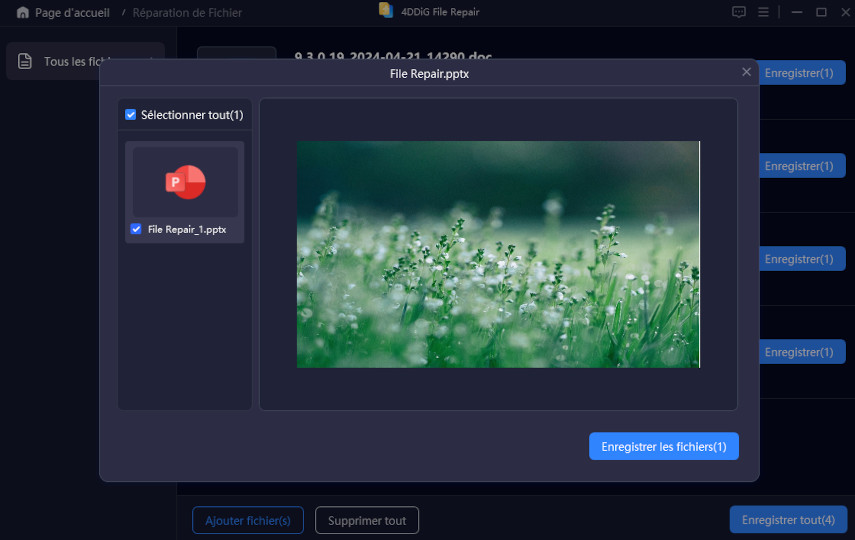Uncheck the File Repair_1.pptx checkbox
The height and width of the screenshot is (540, 855).
point(136,229)
